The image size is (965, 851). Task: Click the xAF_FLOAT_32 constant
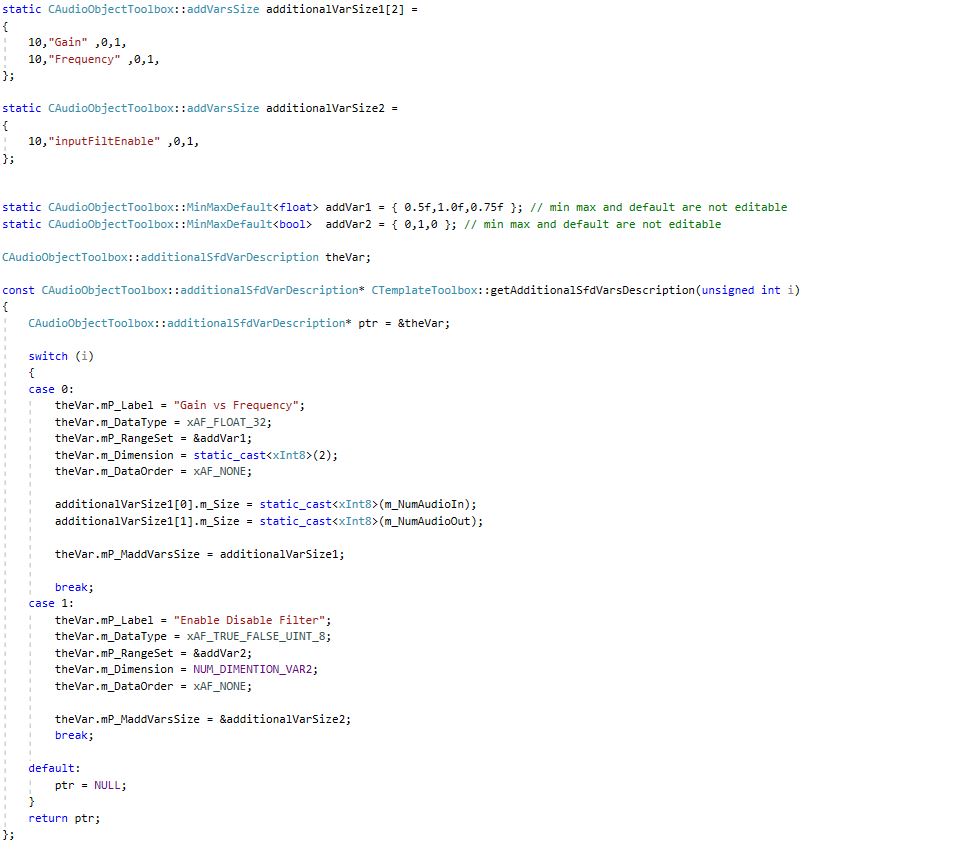[226, 423]
